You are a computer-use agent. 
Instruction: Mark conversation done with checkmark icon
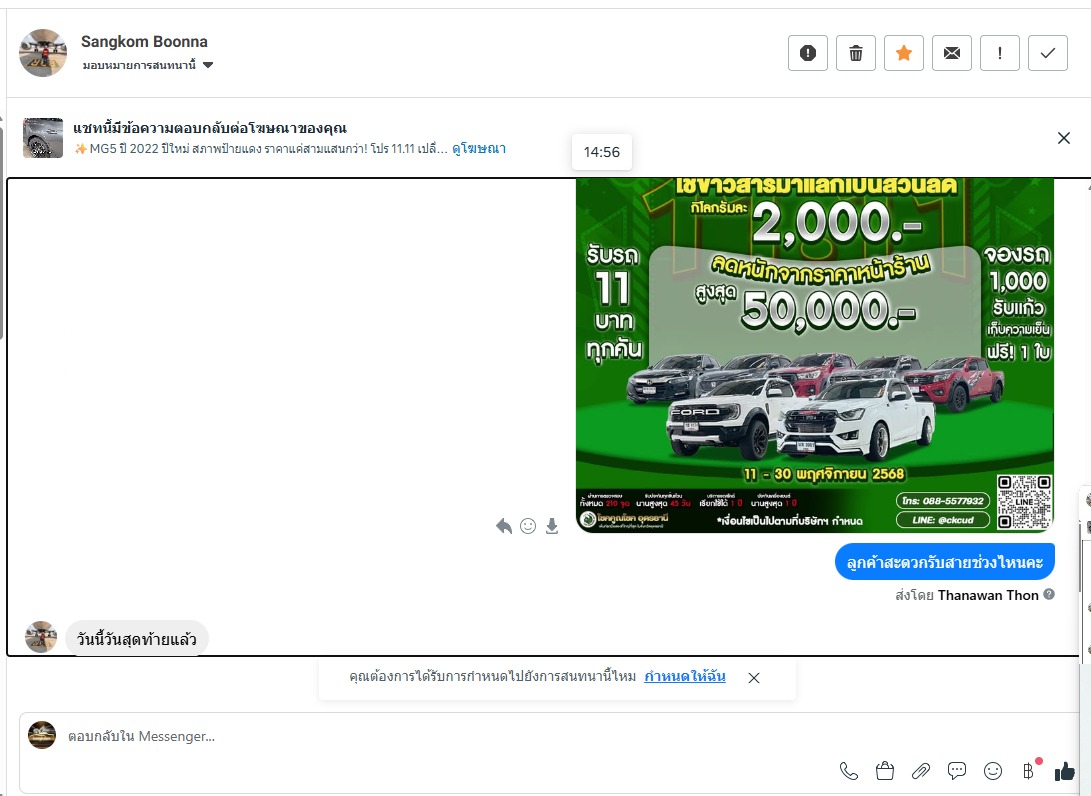pyautogui.click(x=1048, y=53)
